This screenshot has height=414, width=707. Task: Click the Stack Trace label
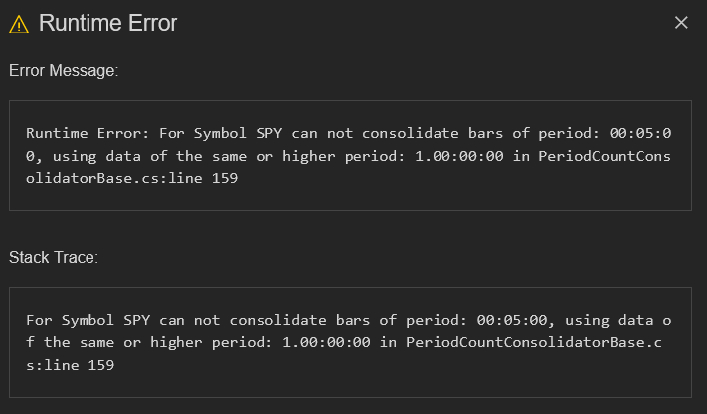point(53,258)
